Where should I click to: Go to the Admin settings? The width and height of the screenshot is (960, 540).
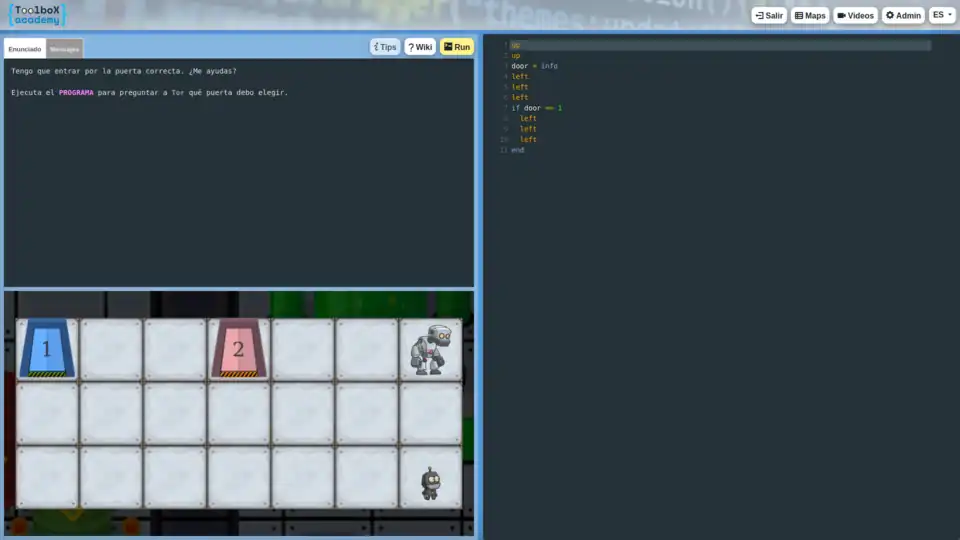point(903,16)
